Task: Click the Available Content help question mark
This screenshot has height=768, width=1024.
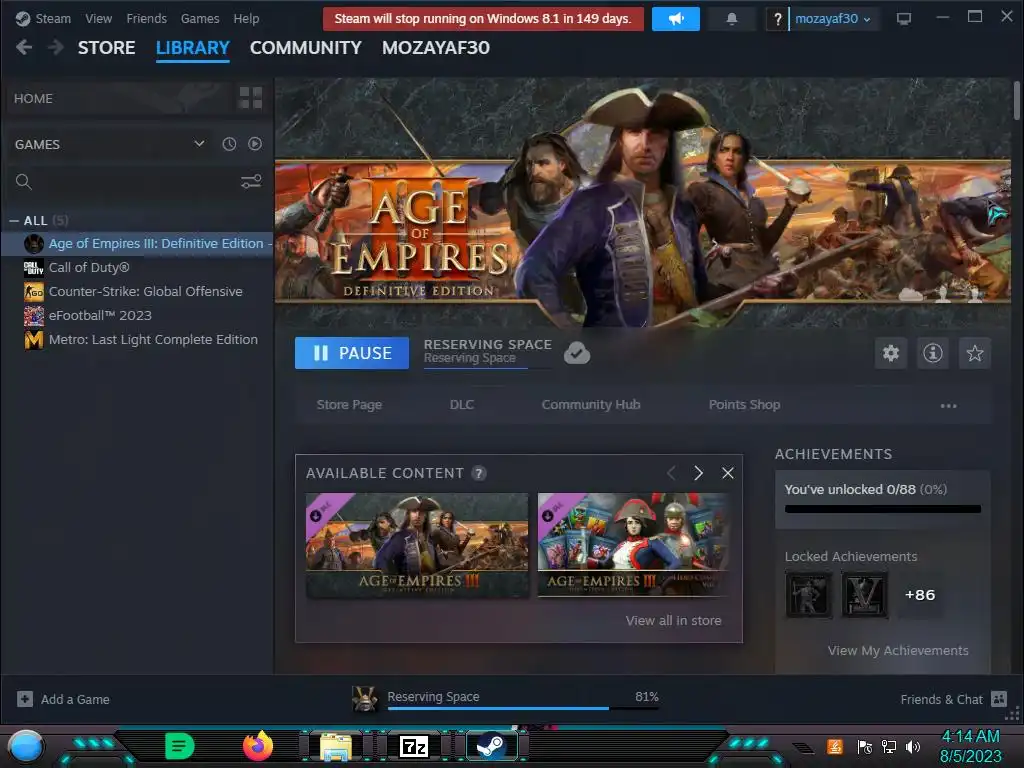Action: coord(479,473)
